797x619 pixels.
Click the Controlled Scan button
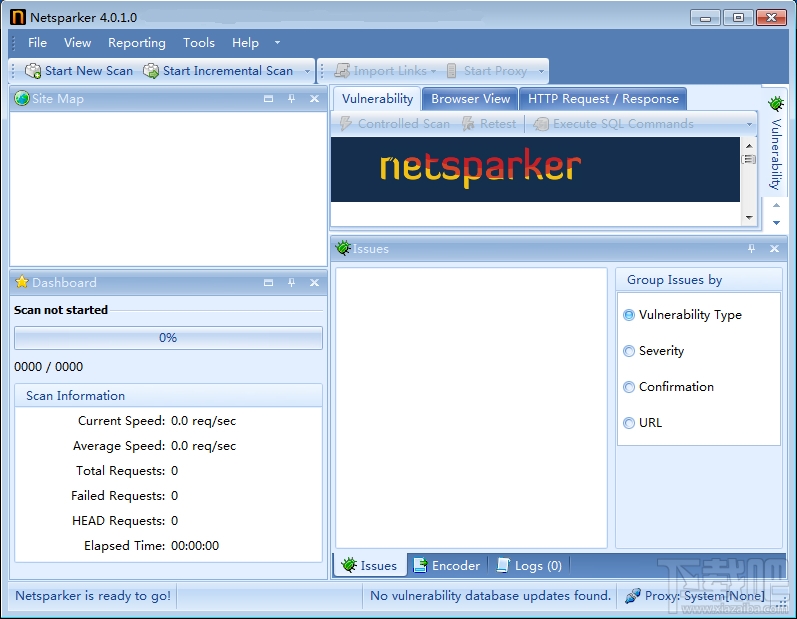[x=395, y=123]
